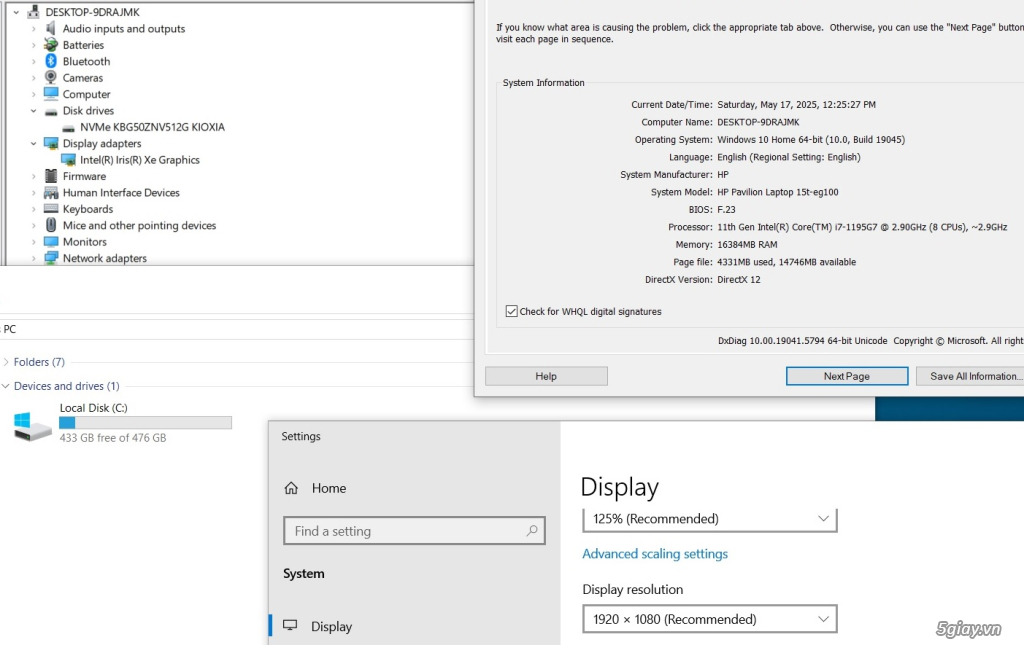
Task: Open the 1920 × 1080 resolution dropdown
Action: click(710, 619)
